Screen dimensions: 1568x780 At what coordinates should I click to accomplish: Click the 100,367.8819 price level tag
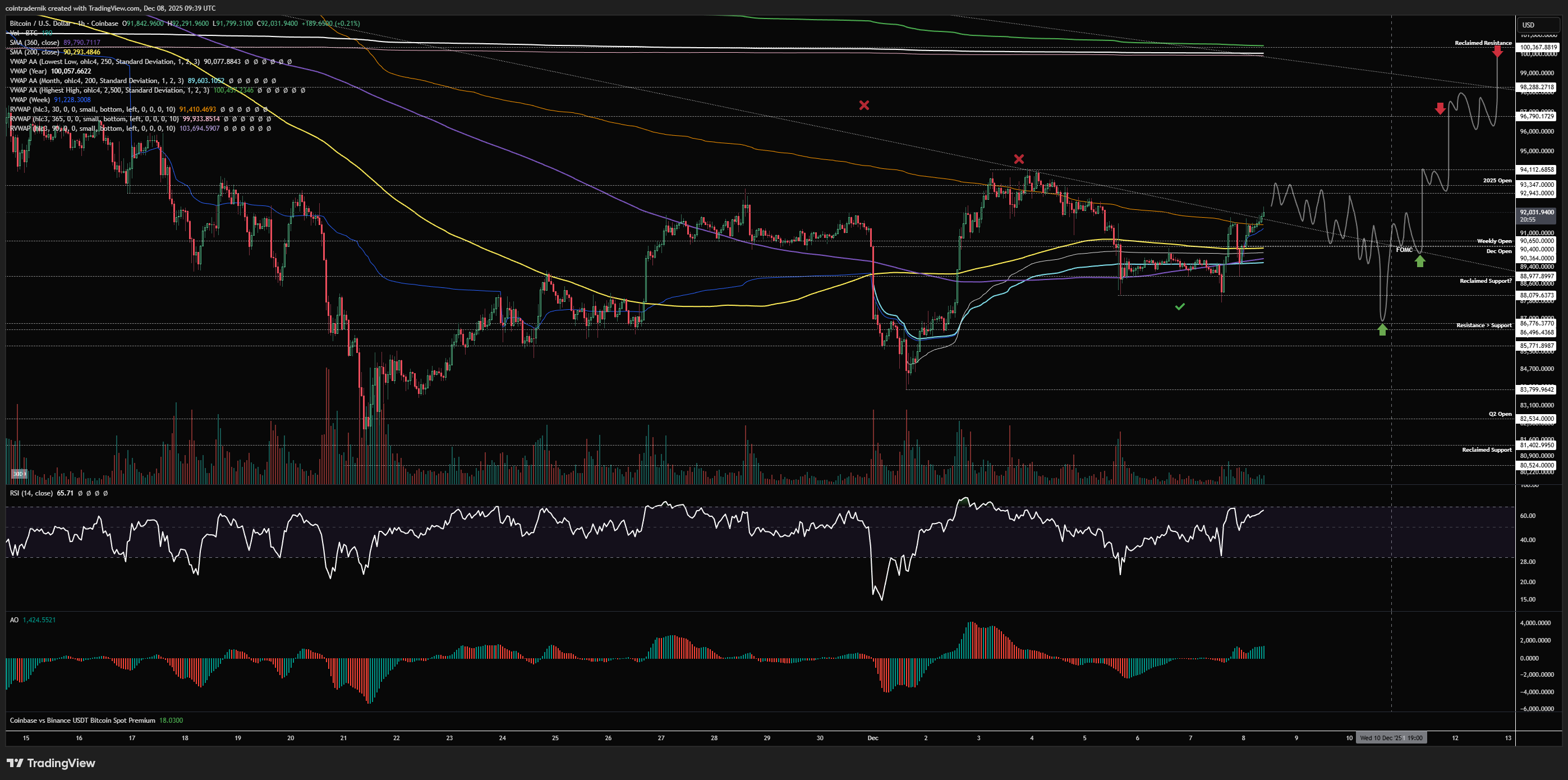click(1538, 48)
